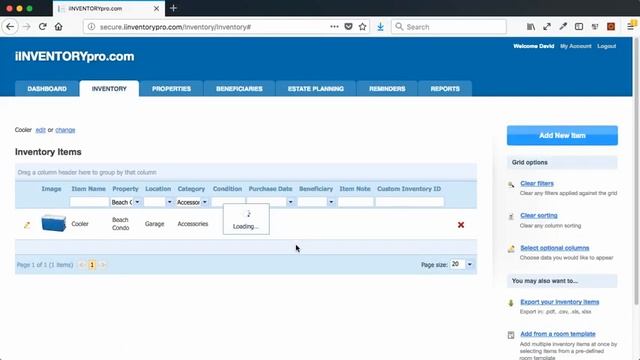Sort by the Purchase Date column header
Image resolution: width=640 pixels, height=360 pixels.
[270, 189]
